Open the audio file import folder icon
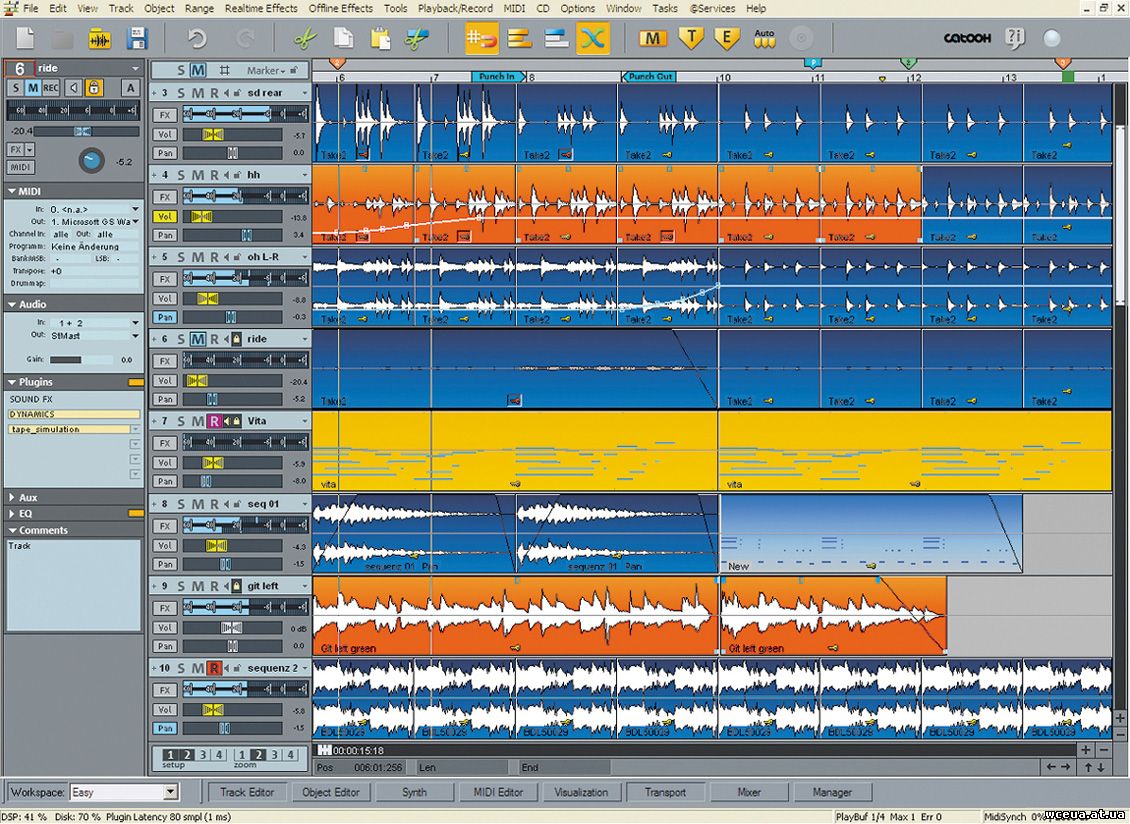Viewport: 1130px width, 824px height. (x=99, y=39)
